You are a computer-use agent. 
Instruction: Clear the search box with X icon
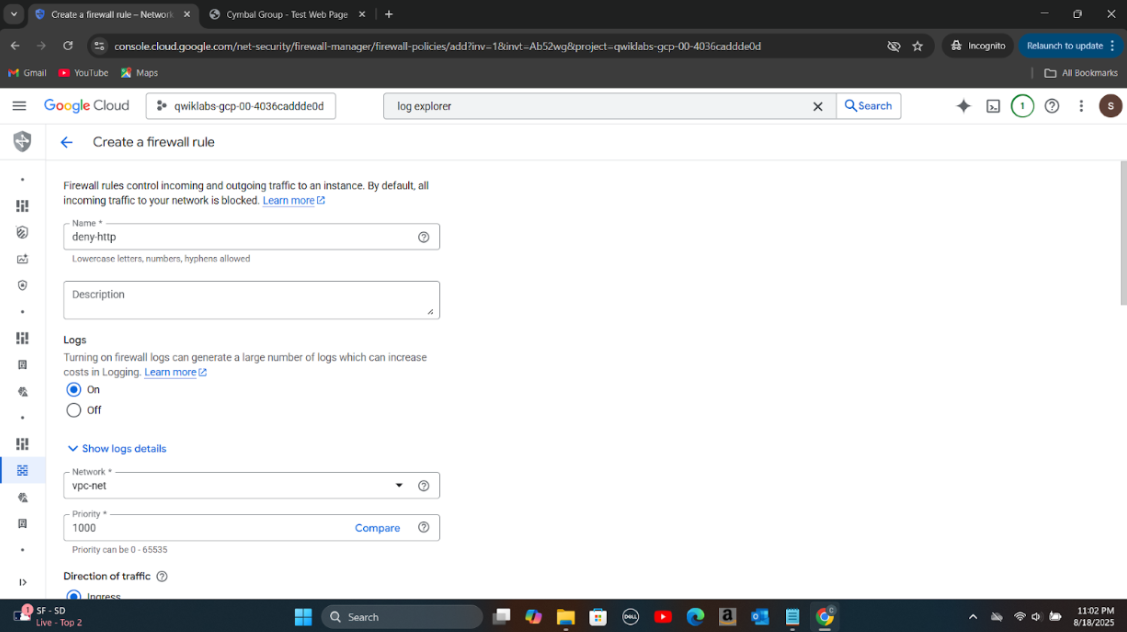tap(817, 106)
